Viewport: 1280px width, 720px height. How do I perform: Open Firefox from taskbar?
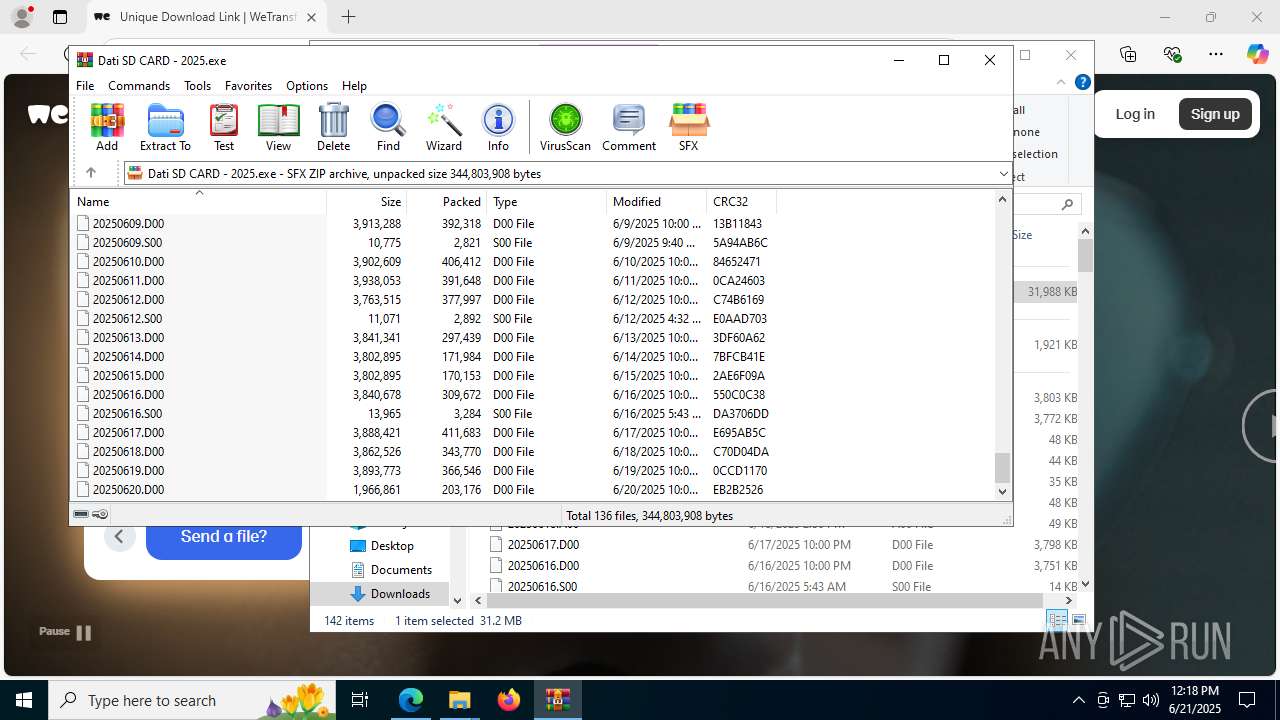point(509,700)
